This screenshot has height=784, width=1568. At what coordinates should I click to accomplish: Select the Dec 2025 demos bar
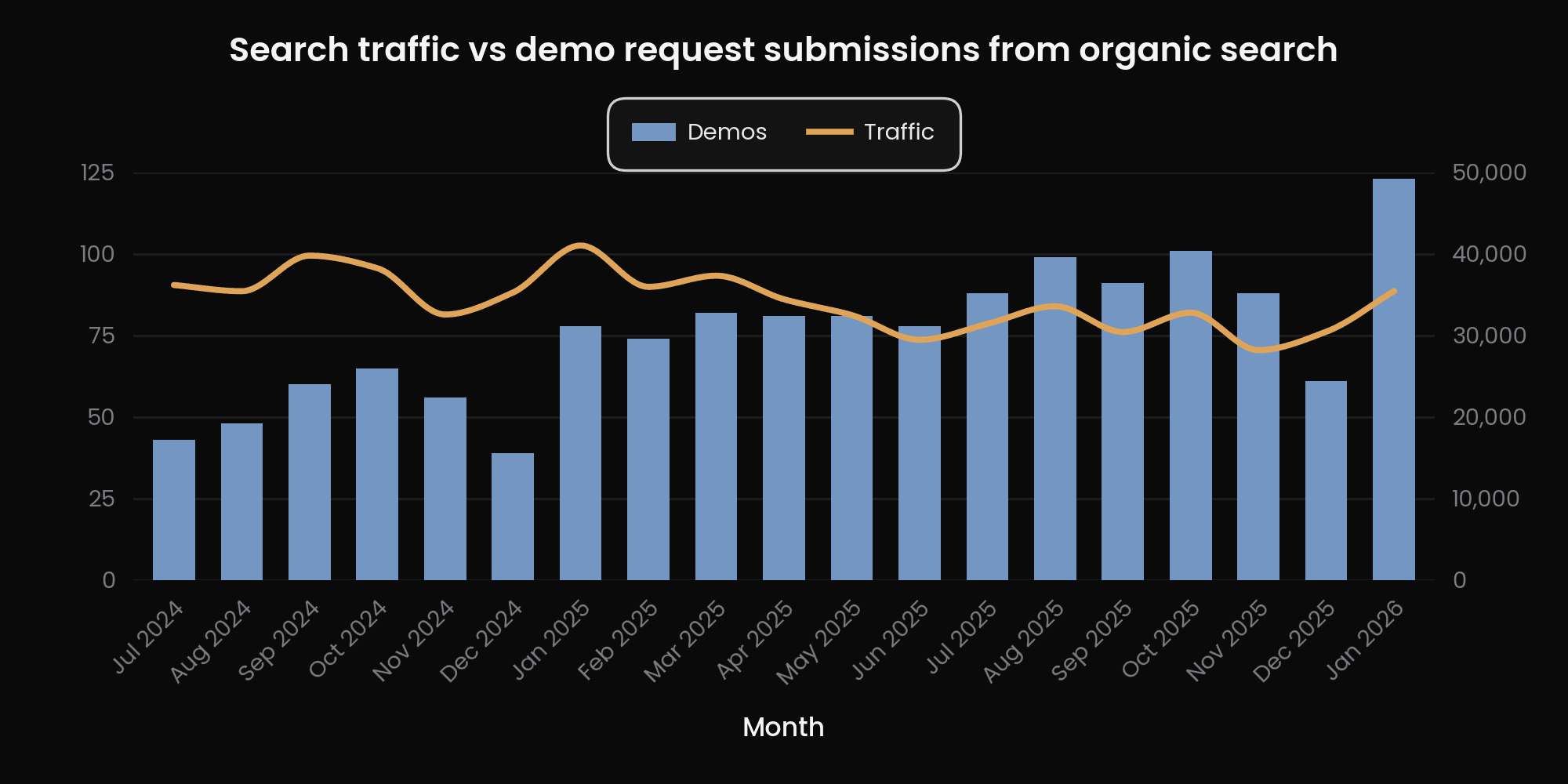point(1326,481)
